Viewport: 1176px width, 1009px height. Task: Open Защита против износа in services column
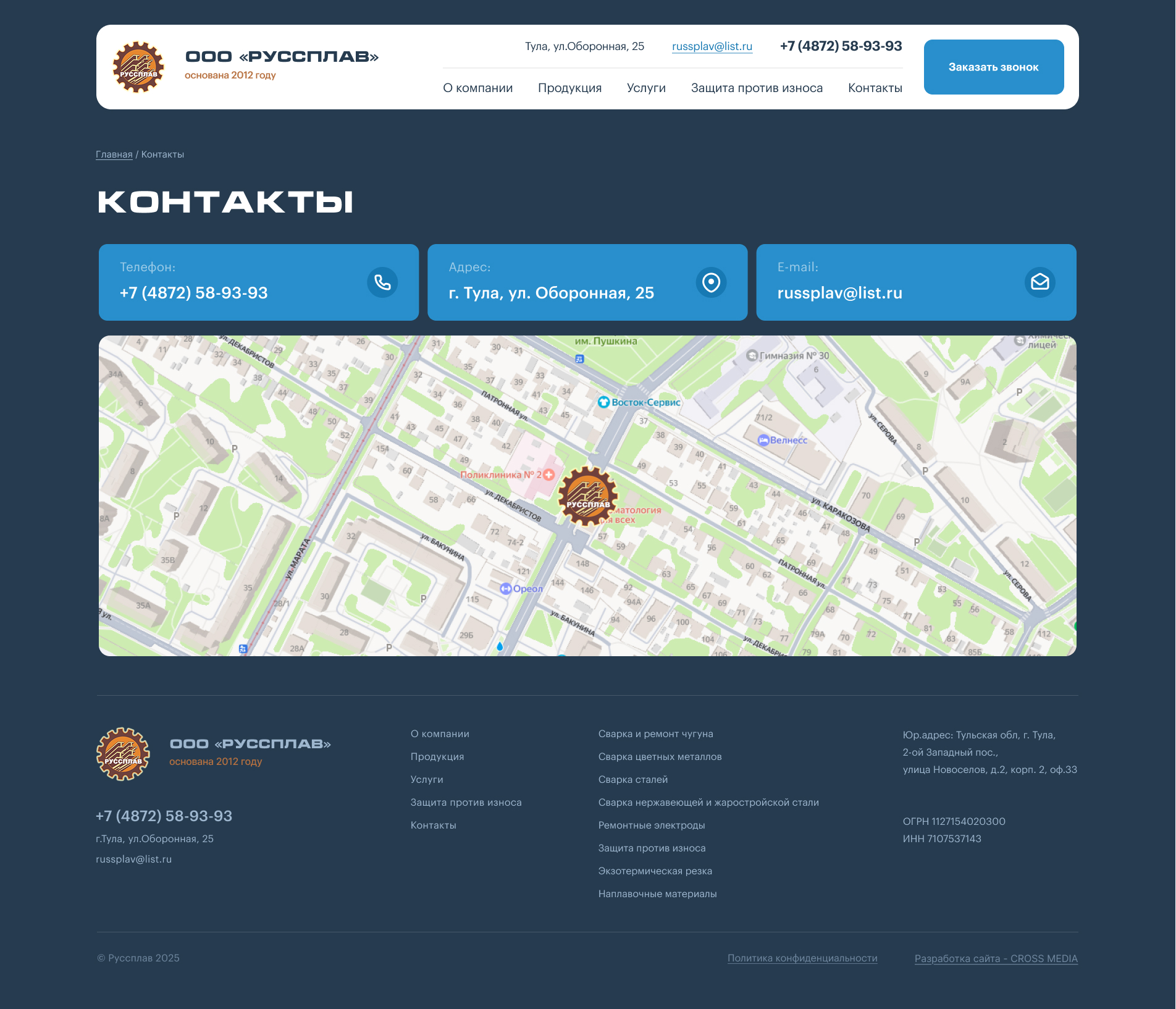(652, 848)
